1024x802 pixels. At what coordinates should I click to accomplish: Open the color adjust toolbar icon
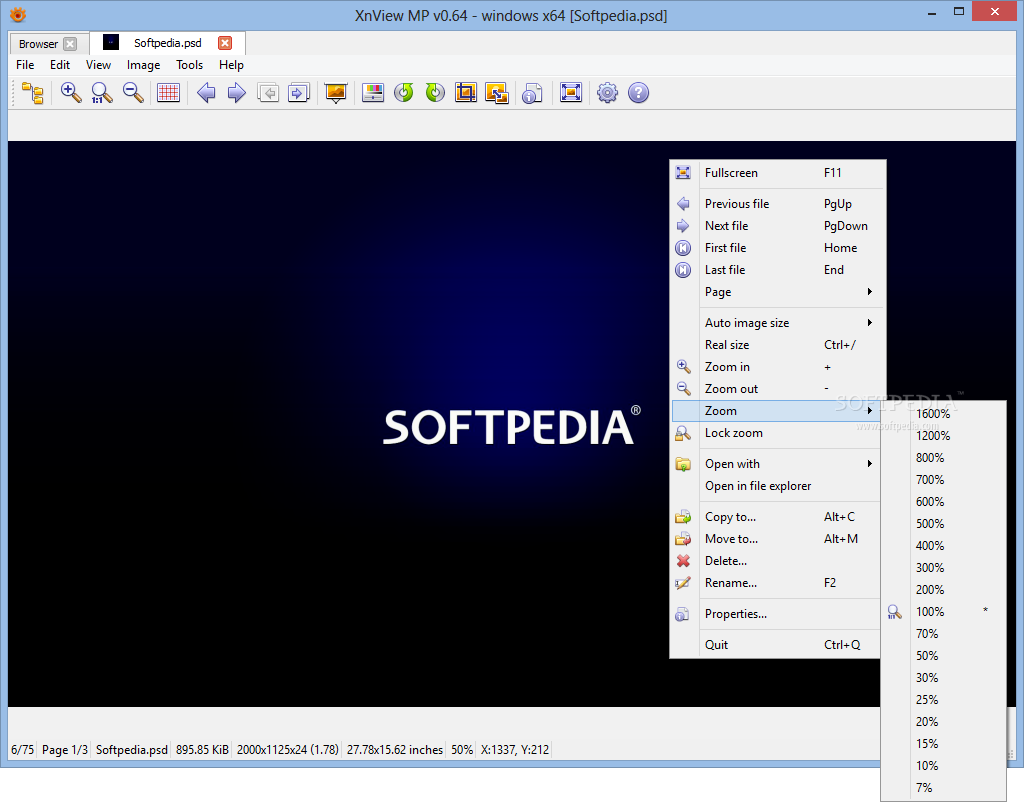373,93
